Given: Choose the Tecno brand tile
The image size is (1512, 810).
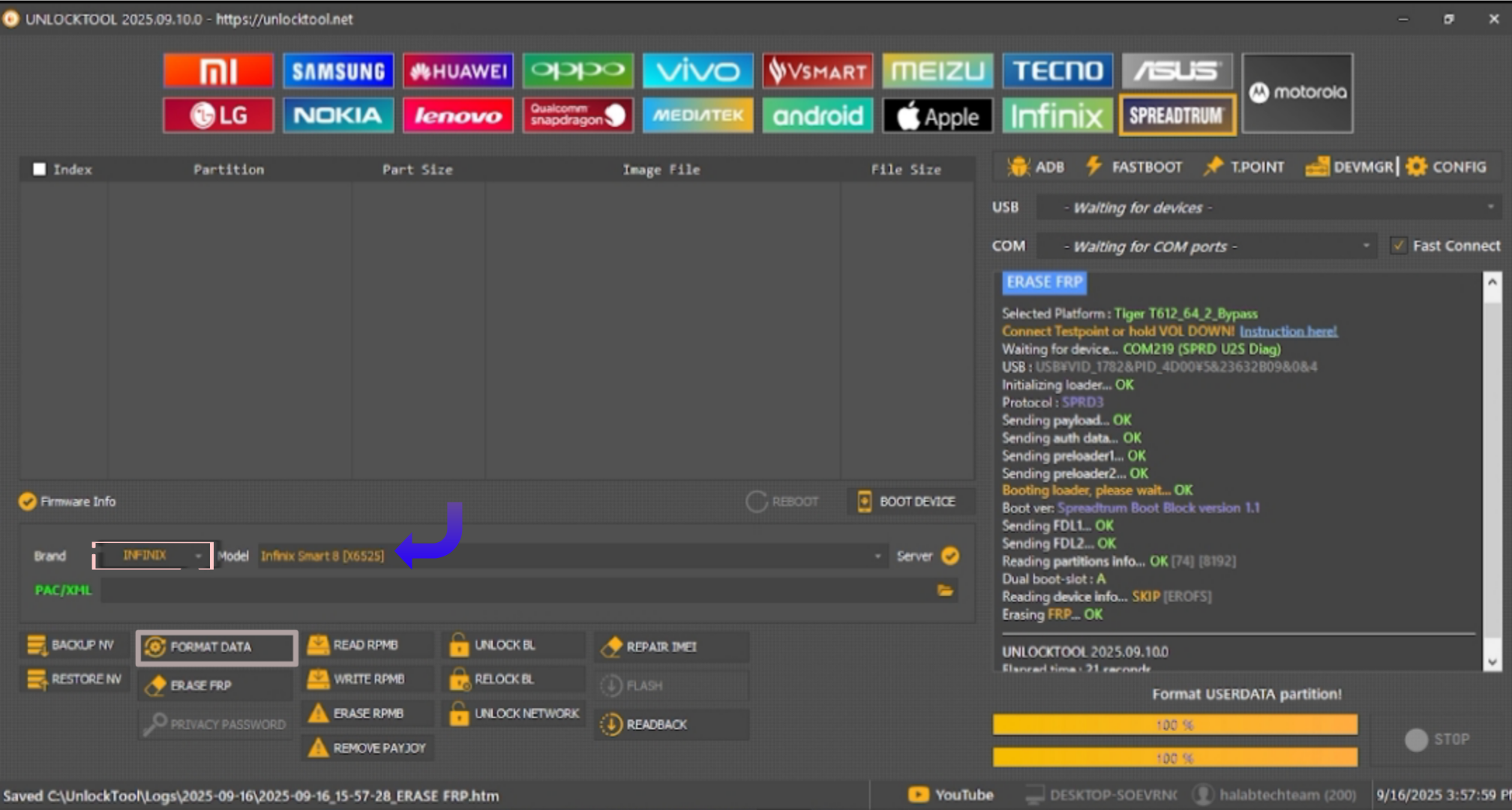Looking at the screenshot, I should point(1058,71).
